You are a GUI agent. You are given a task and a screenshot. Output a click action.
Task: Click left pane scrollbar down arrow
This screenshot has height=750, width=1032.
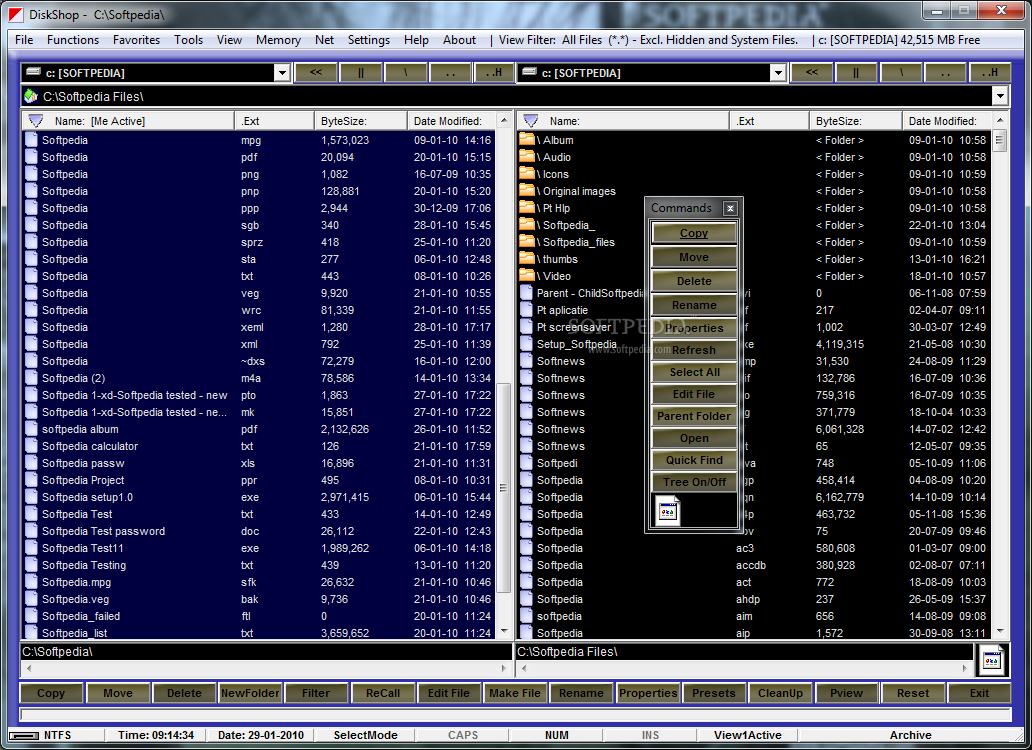(x=504, y=631)
